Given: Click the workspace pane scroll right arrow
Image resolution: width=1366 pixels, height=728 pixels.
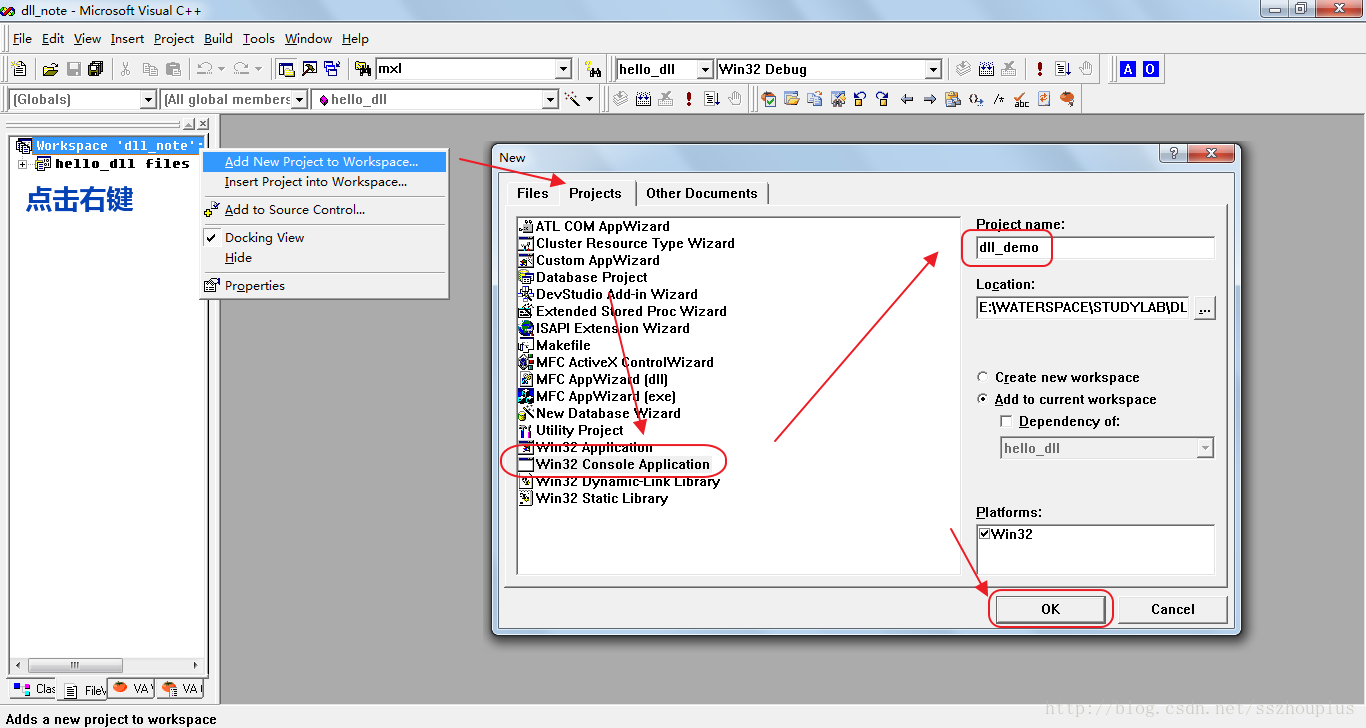Looking at the screenshot, I should pos(197,665).
